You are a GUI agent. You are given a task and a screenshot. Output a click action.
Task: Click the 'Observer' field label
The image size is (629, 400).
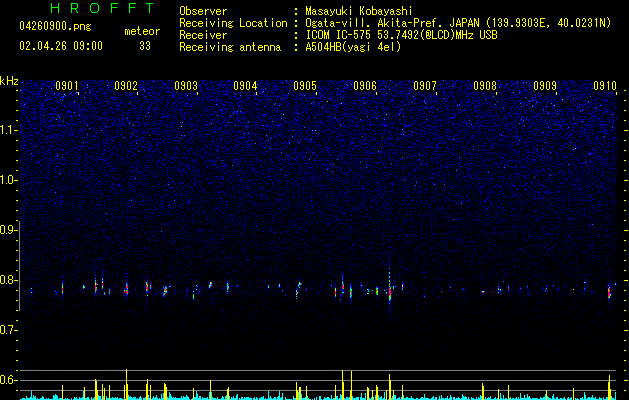pos(203,11)
